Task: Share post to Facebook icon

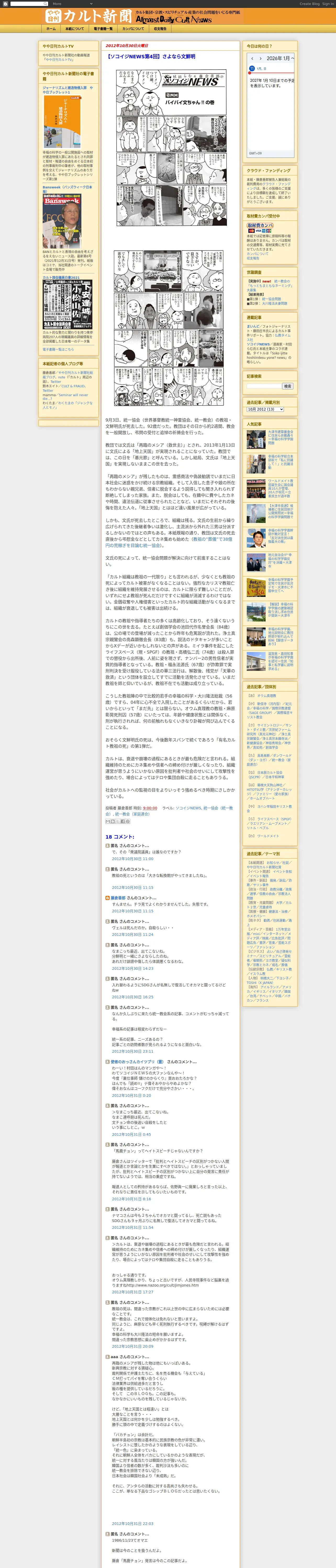Action: 122,821
